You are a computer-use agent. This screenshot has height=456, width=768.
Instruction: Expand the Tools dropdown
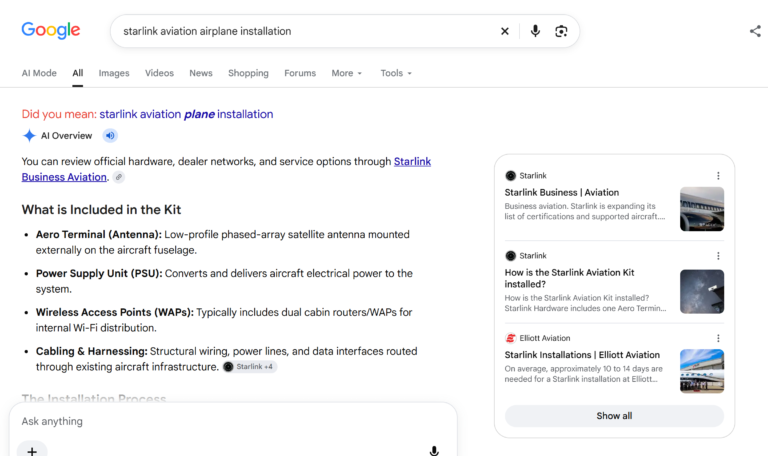[x=396, y=73]
